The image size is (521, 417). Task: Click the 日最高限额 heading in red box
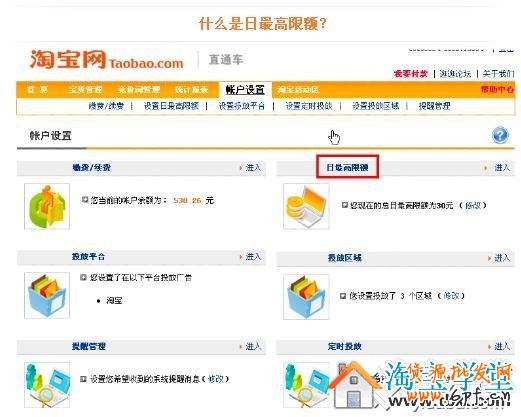tap(347, 167)
